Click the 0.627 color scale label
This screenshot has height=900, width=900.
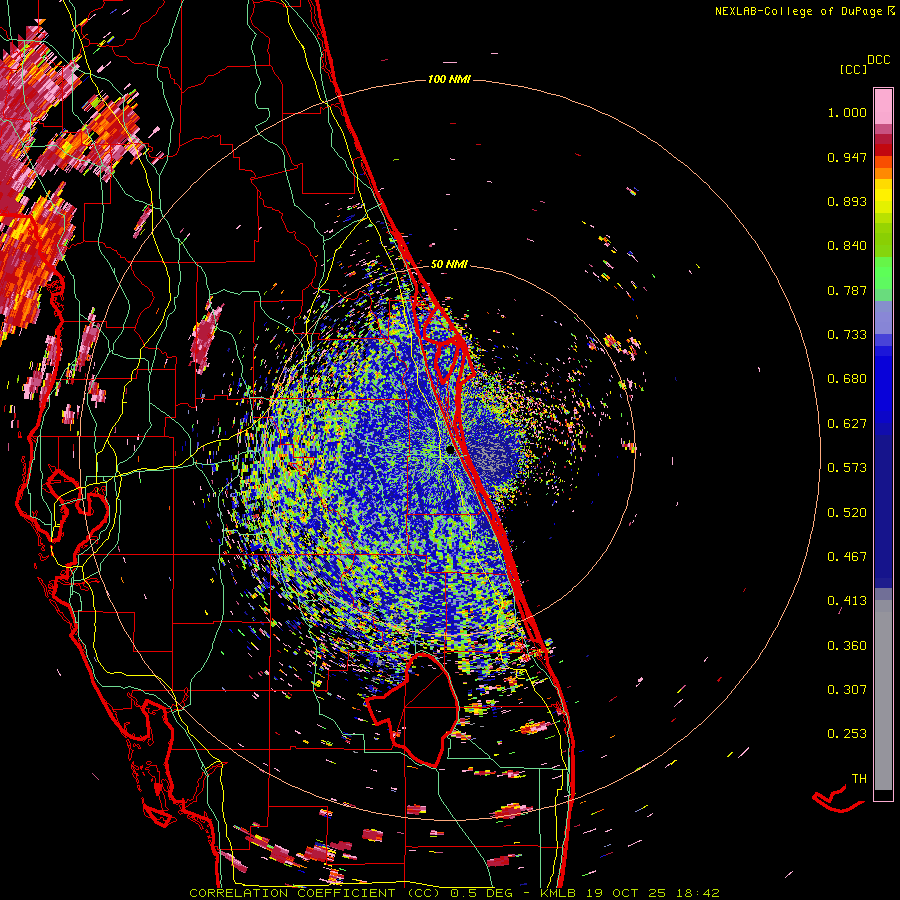tap(847, 424)
